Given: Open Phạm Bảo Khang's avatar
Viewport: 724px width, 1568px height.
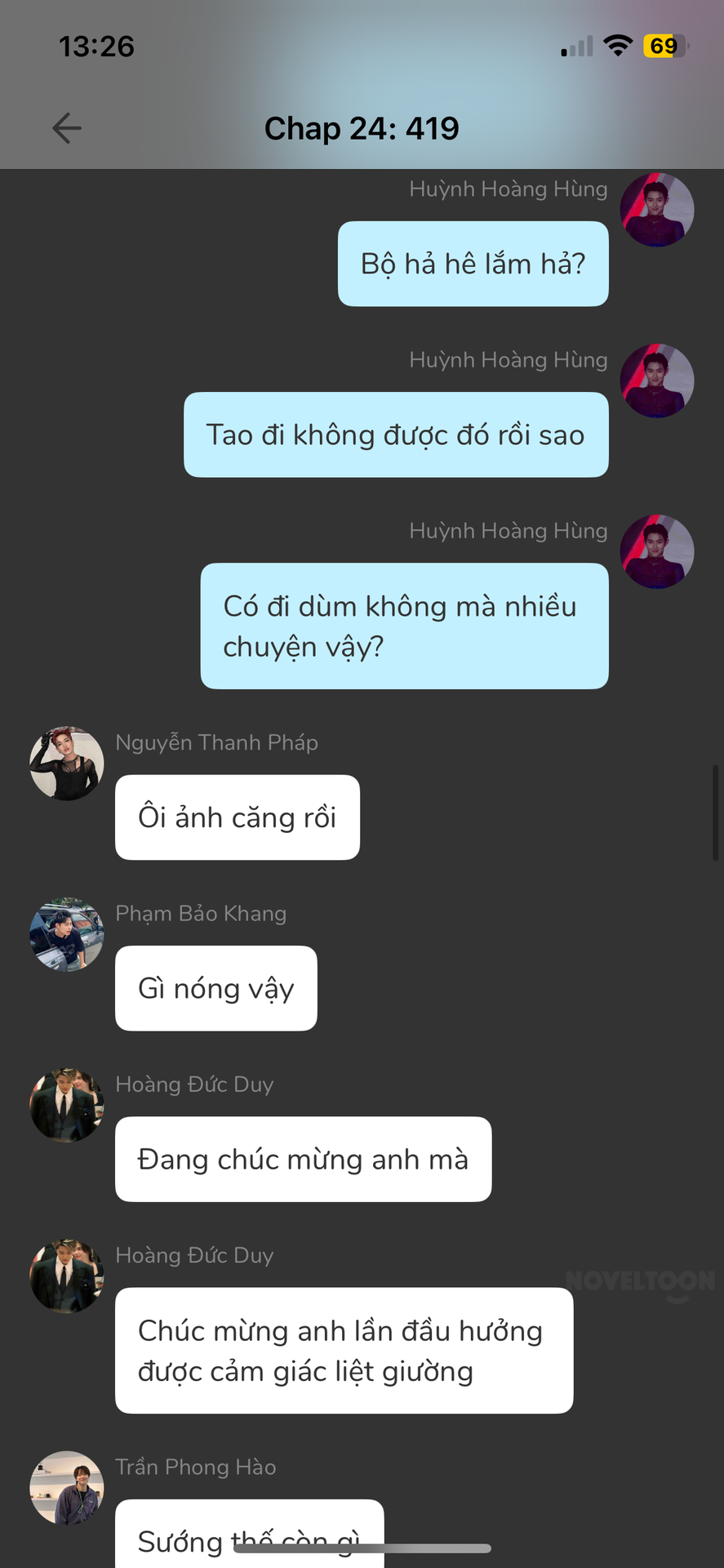Looking at the screenshot, I should click(67, 934).
